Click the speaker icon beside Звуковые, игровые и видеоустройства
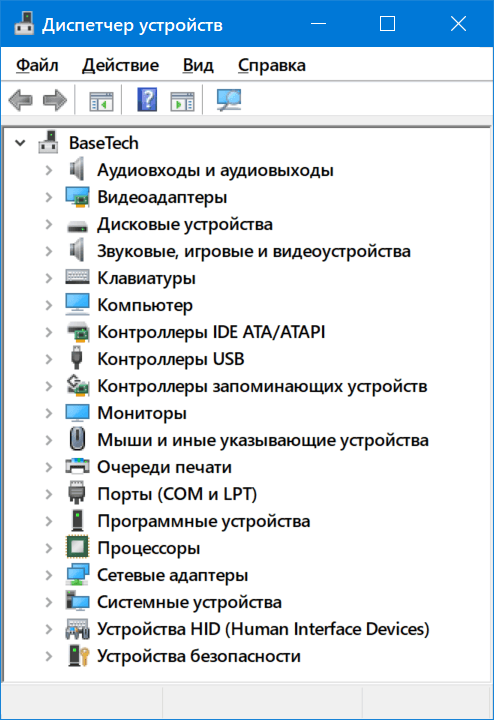 77,250
